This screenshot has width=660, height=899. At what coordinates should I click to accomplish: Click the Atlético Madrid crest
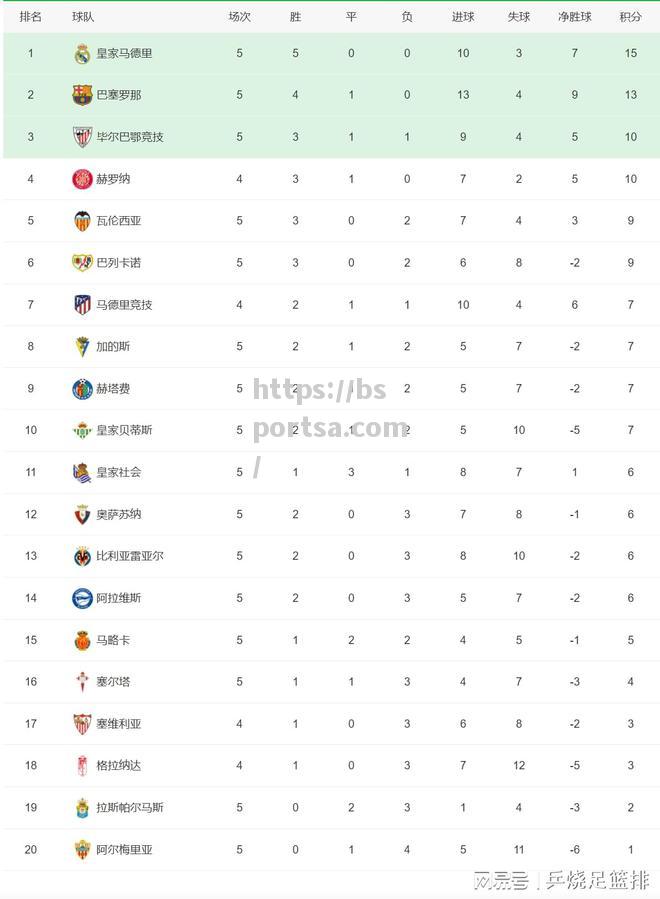[x=82, y=304]
